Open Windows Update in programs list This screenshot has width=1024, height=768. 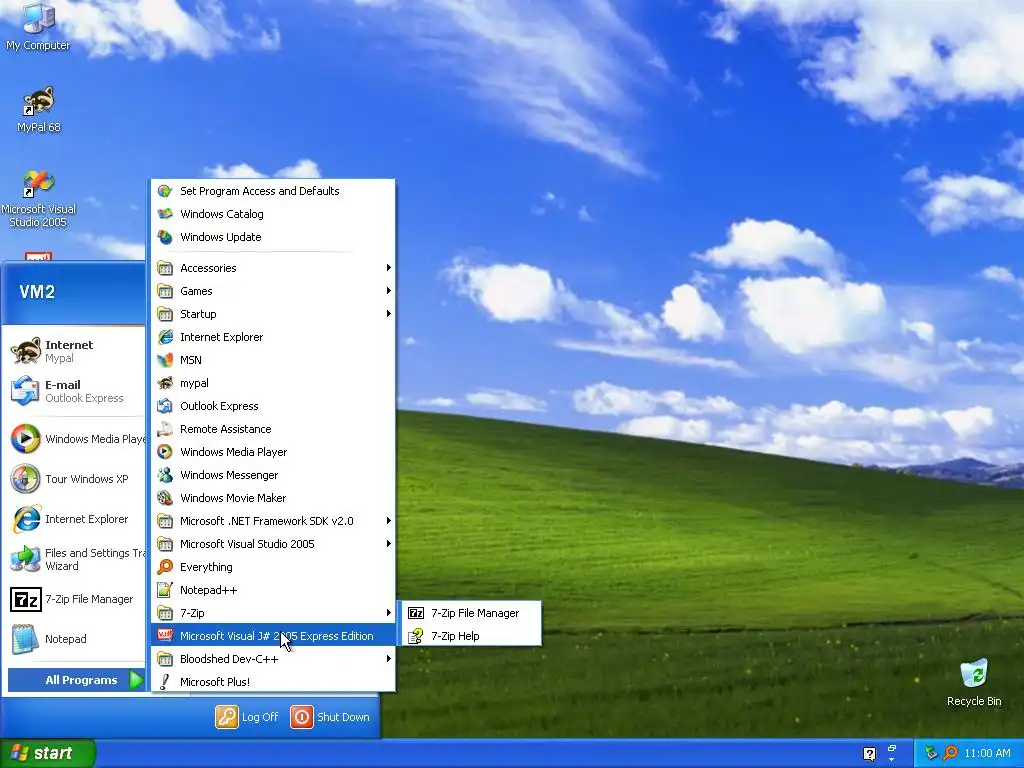click(273, 237)
